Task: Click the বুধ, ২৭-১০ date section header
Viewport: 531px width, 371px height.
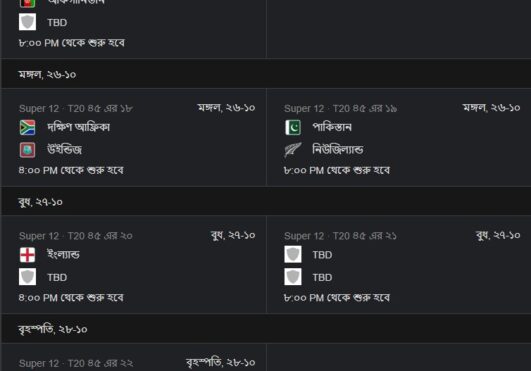Action: click(x=266, y=201)
